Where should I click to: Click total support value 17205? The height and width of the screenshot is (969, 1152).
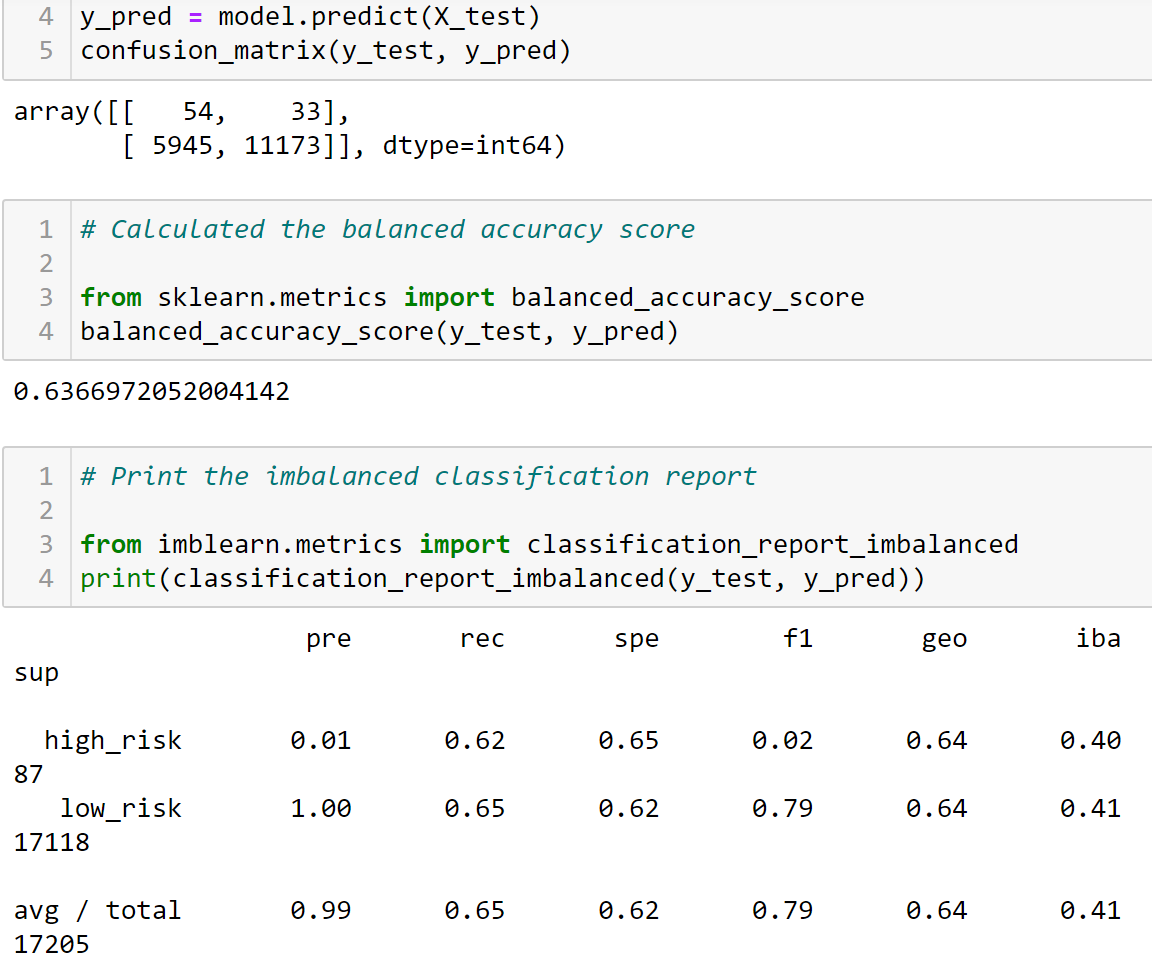point(51,944)
